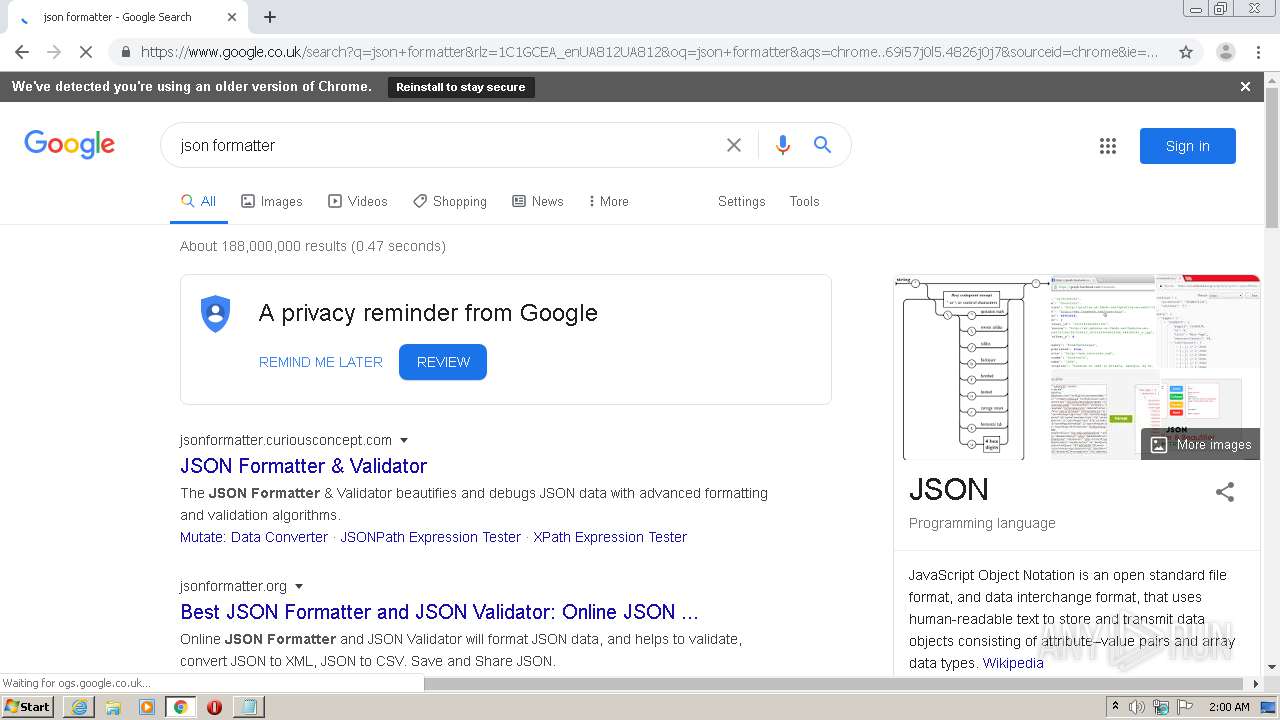Start voice search with microphone icon
Screen dimensions: 1280x720
(783, 145)
